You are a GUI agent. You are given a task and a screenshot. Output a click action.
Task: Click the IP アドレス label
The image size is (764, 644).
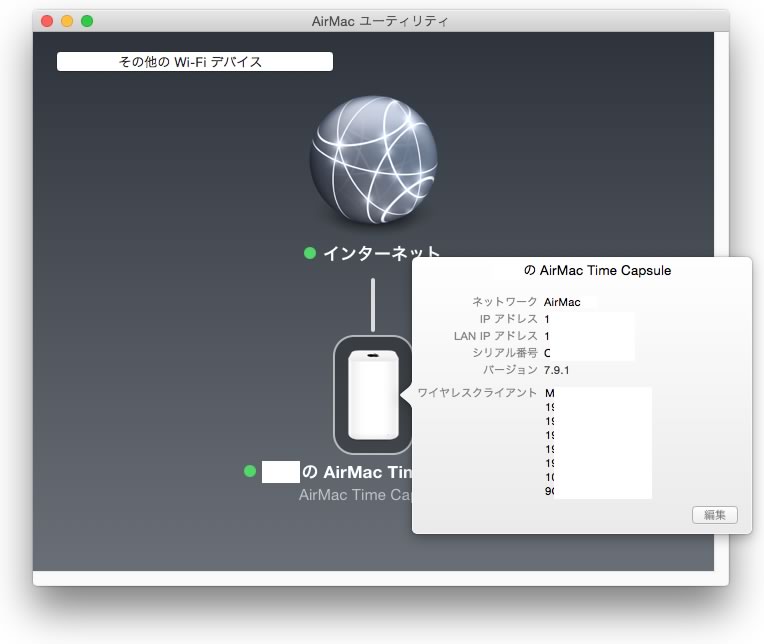tap(508, 319)
